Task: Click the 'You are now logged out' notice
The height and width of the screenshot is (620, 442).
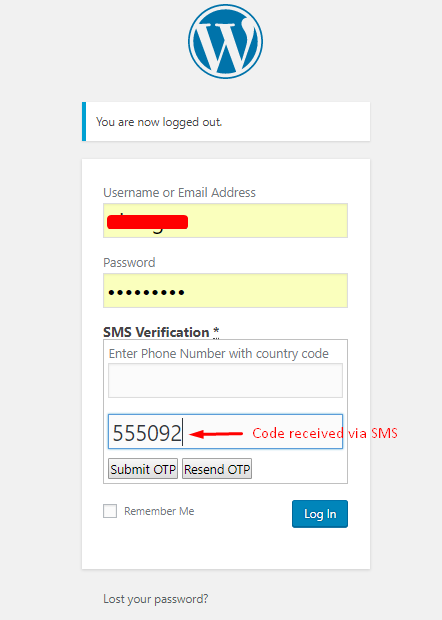Action: (226, 121)
